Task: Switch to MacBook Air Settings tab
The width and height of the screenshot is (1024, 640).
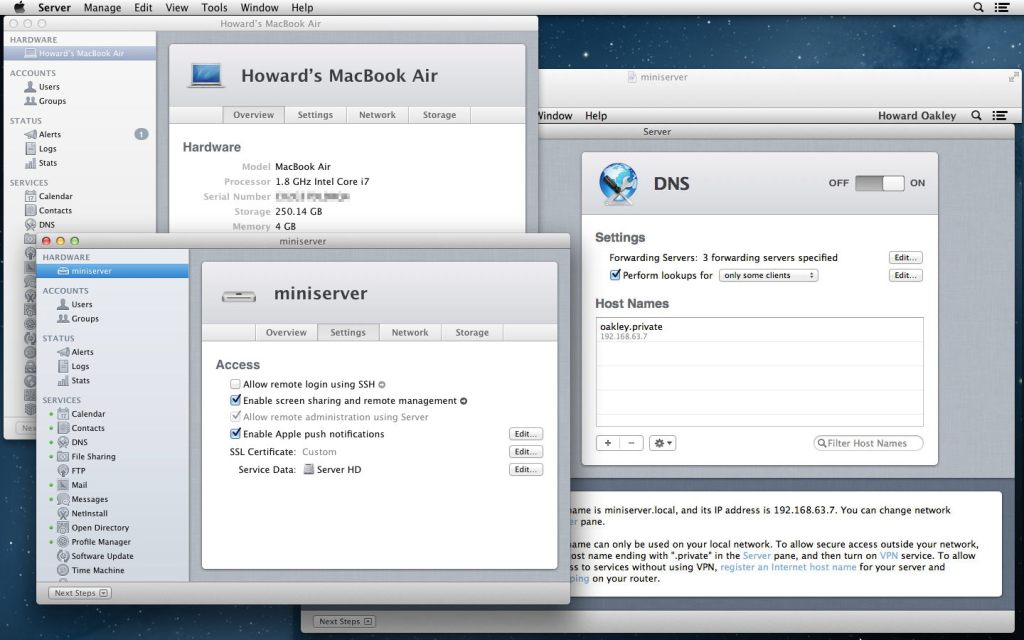Action: coord(315,115)
